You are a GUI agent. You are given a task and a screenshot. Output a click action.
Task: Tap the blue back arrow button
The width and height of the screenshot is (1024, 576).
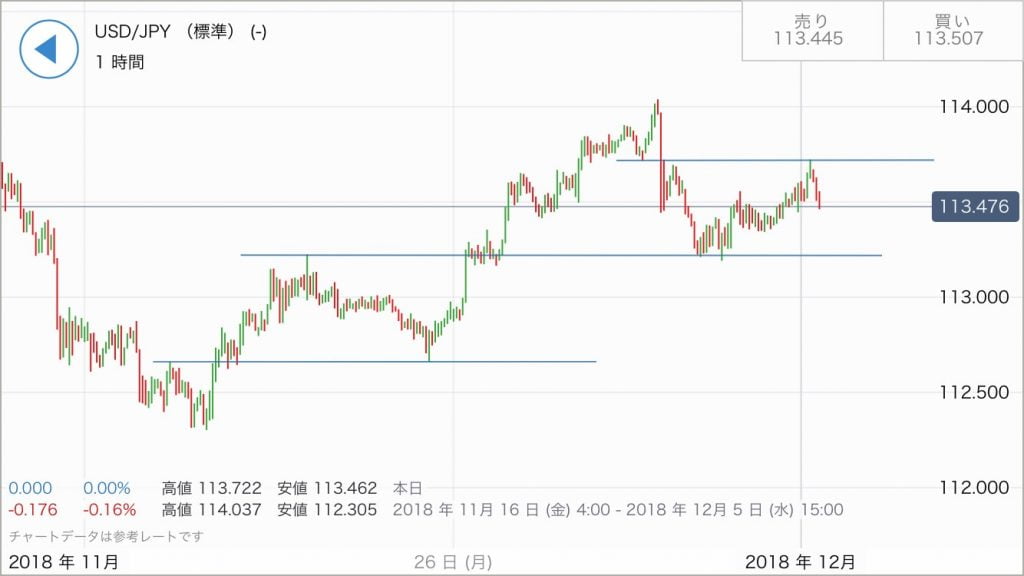tap(49, 49)
